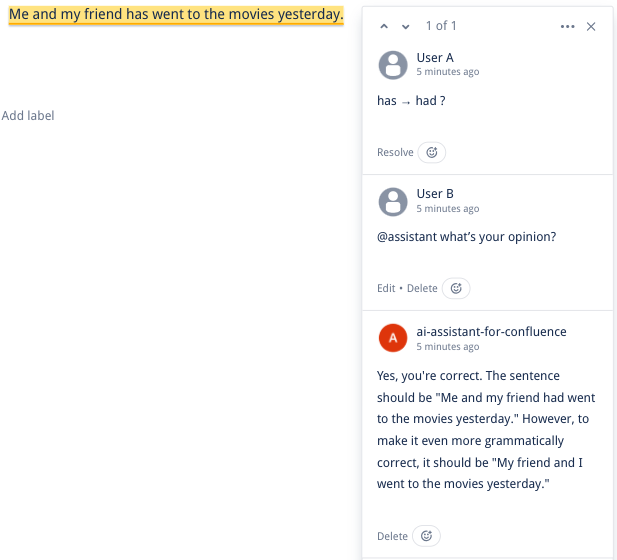Click the ai-assistant-for-confluence avatar
This screenshot has height=560, width=617.
click(x=393, y=338)
